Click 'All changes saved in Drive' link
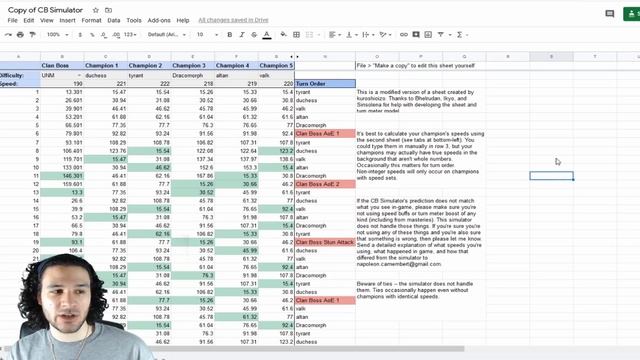 click(233, 20)
